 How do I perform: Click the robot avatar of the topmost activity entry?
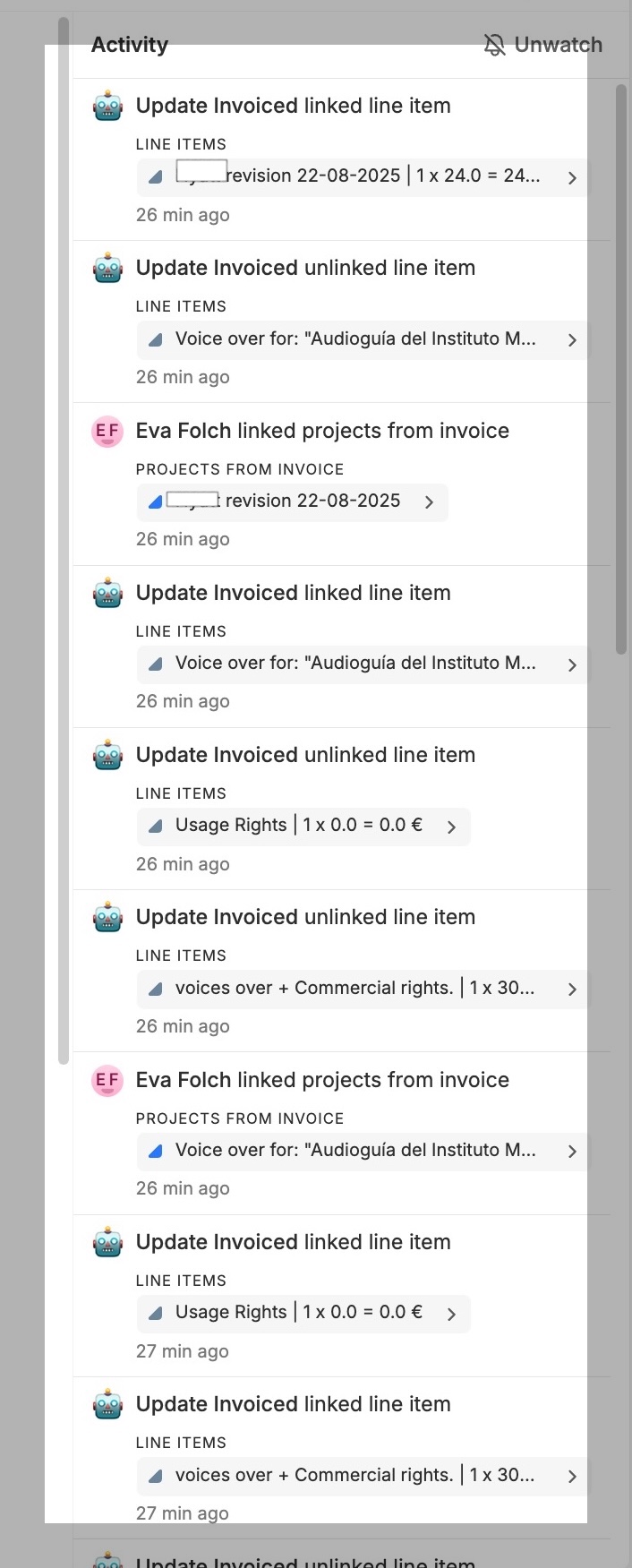[107, 107]
